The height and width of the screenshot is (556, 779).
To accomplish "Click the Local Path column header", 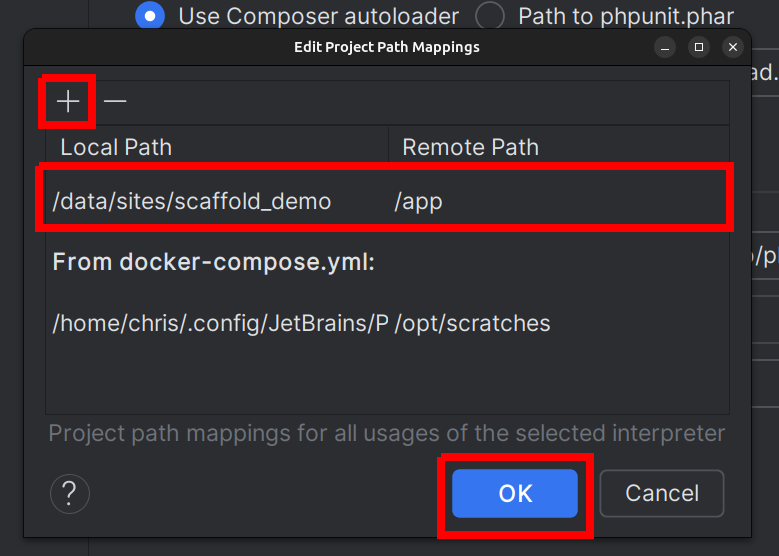I will [116, 147].
